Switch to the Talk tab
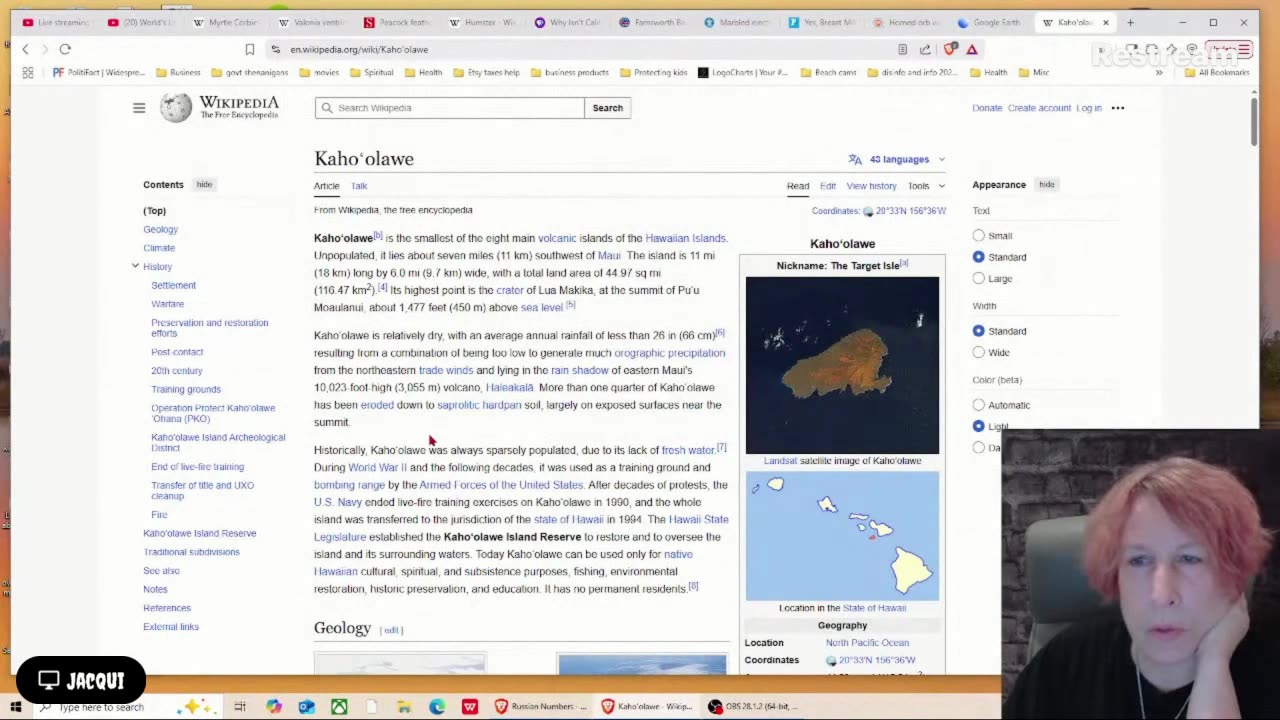This screenshot has height=720, width=1280. click(359, 186)
